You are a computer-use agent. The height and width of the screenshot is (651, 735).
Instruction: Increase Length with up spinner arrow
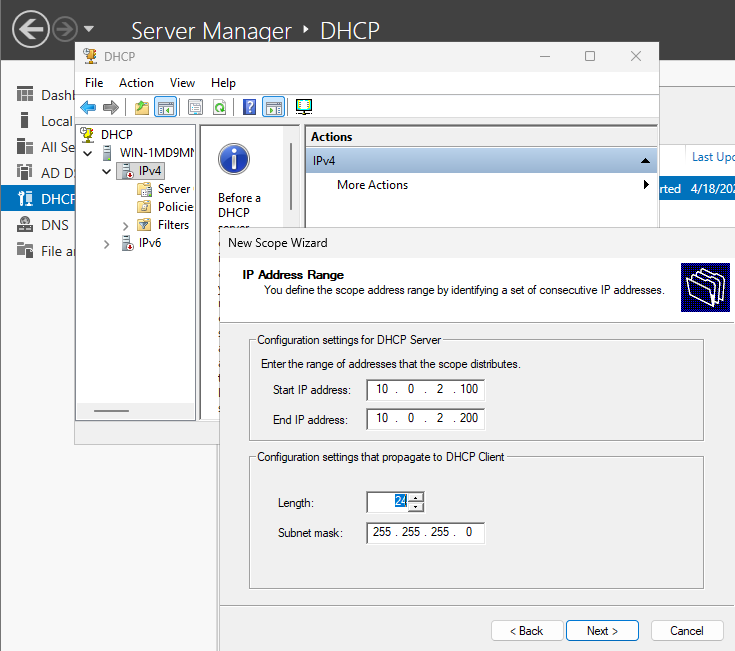click(x=416, y=497)
